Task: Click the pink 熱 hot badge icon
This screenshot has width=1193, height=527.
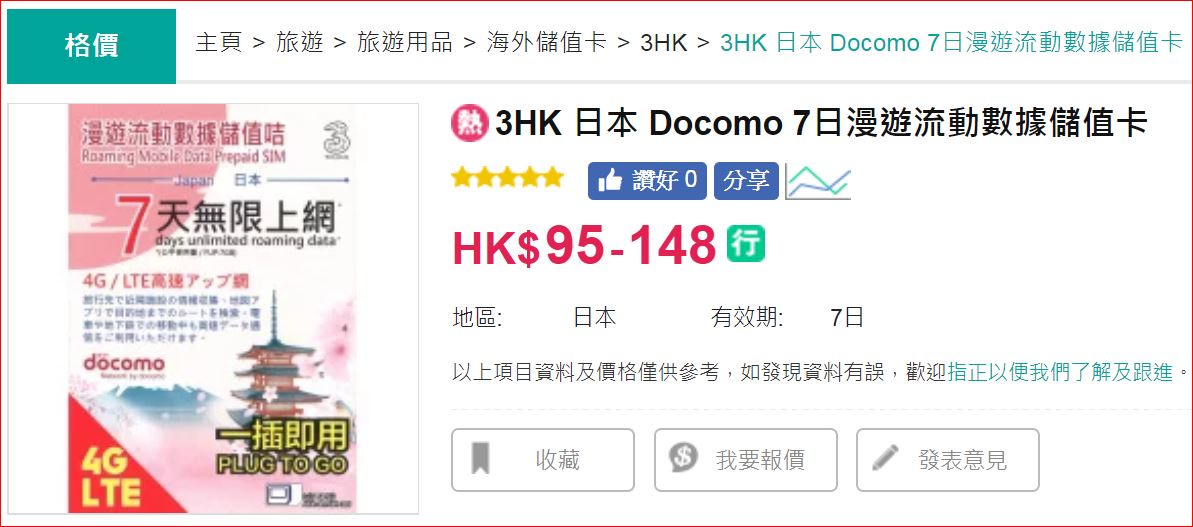Action: click(x=469, y=123)
